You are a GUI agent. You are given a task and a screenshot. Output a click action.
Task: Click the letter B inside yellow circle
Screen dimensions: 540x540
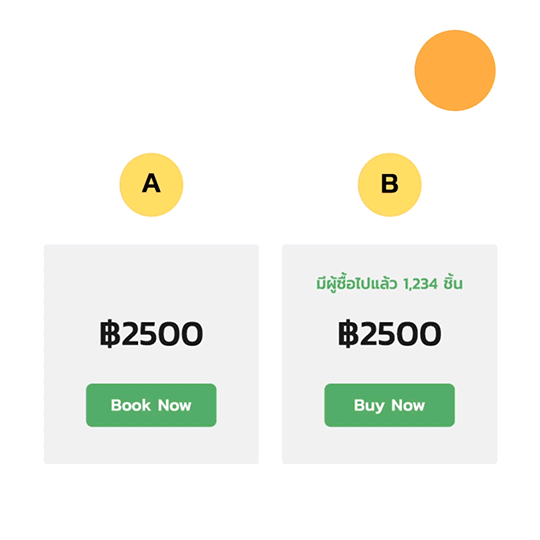[390, 183]
